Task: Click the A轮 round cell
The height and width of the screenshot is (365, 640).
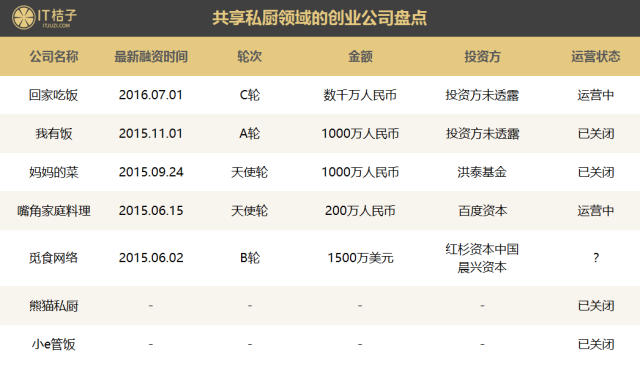Action: pos(249,134)
